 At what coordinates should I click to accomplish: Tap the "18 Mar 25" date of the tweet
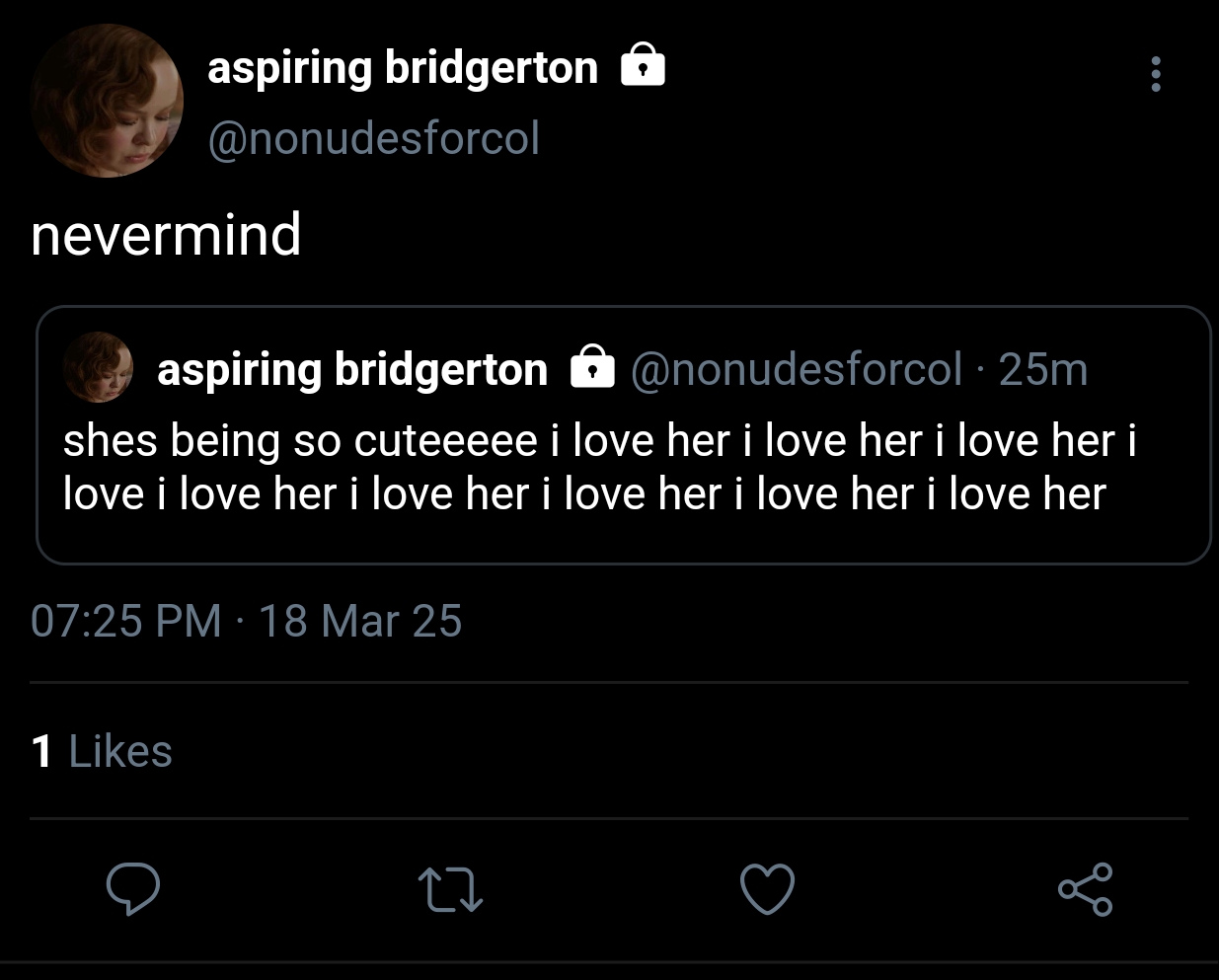pos(360,622)
